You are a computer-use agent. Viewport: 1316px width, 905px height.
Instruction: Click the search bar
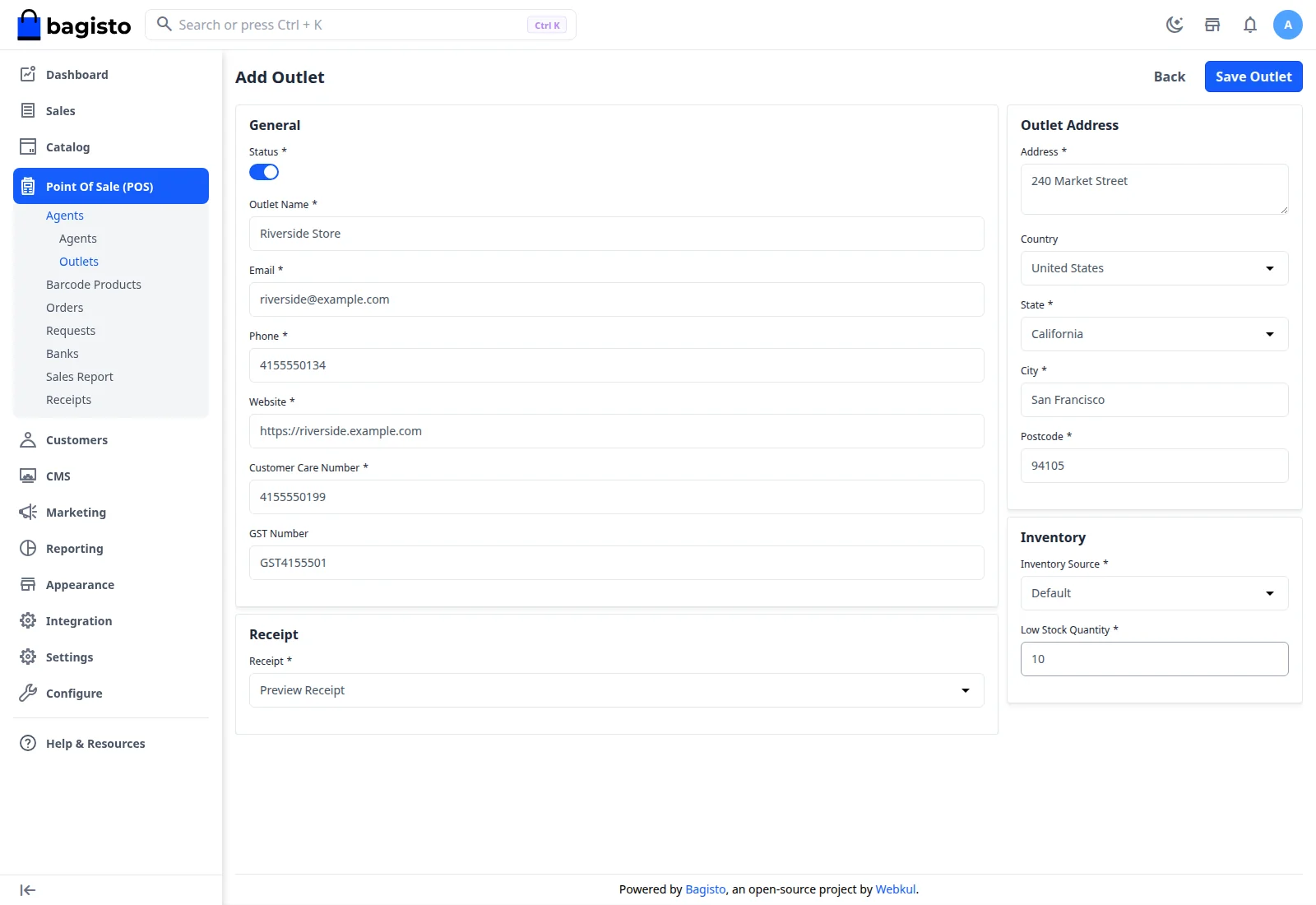[x=360, y=25]
